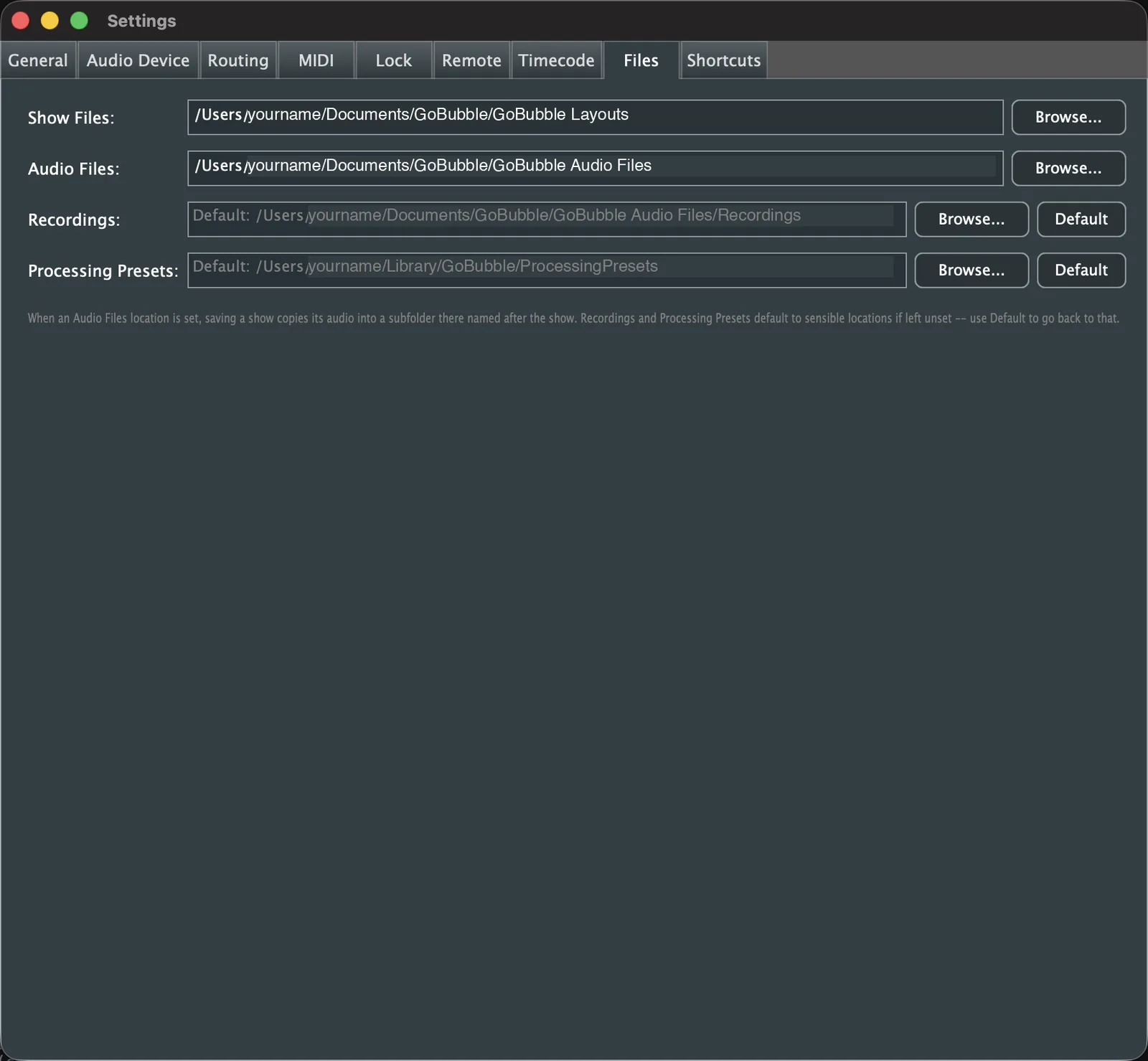This screenshot has height=1061, width=1148.
Task: Click the Show Files path field
Action: [596, 117]
